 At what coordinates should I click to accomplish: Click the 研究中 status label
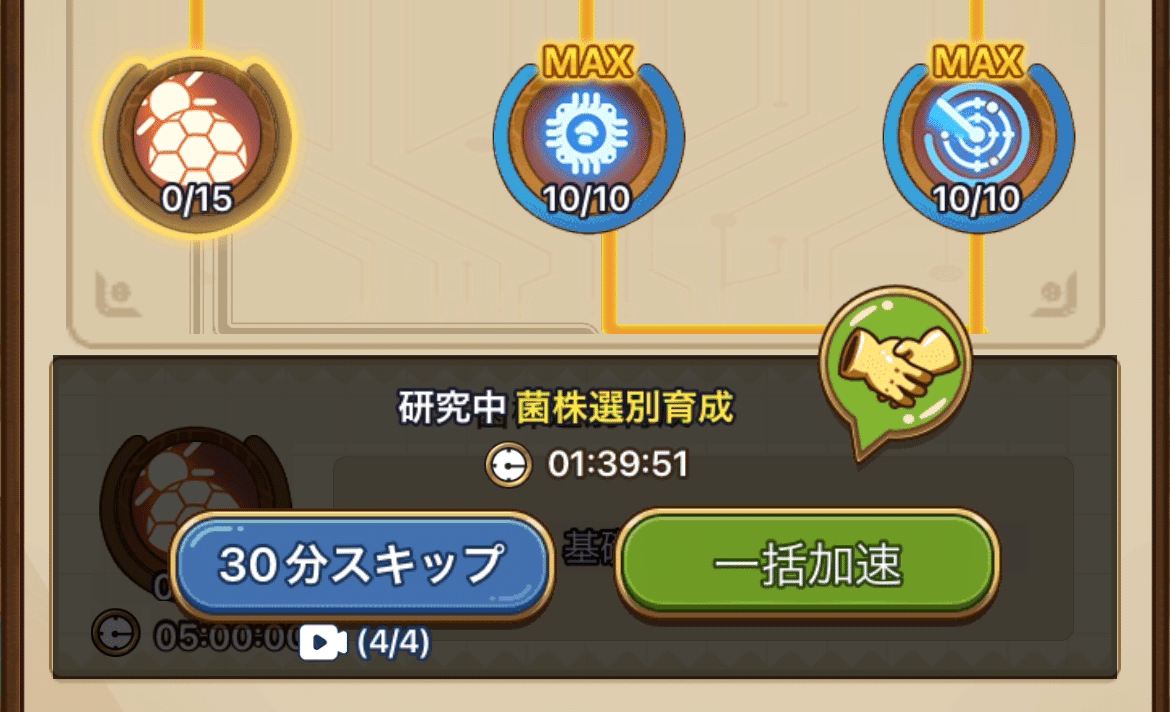tap(452, 407)
